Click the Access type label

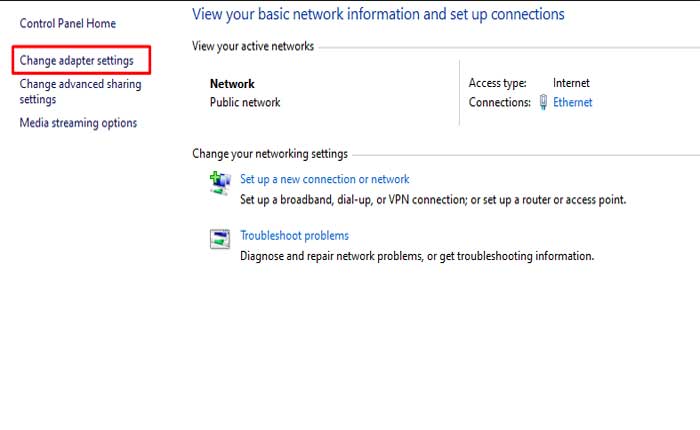click(x=497, y=84)
